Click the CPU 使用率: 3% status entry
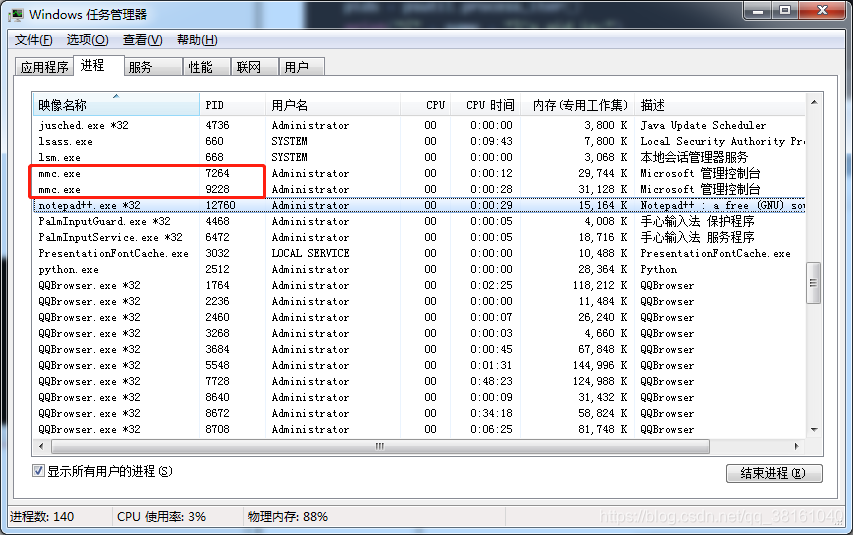 [x=162, y=516]
